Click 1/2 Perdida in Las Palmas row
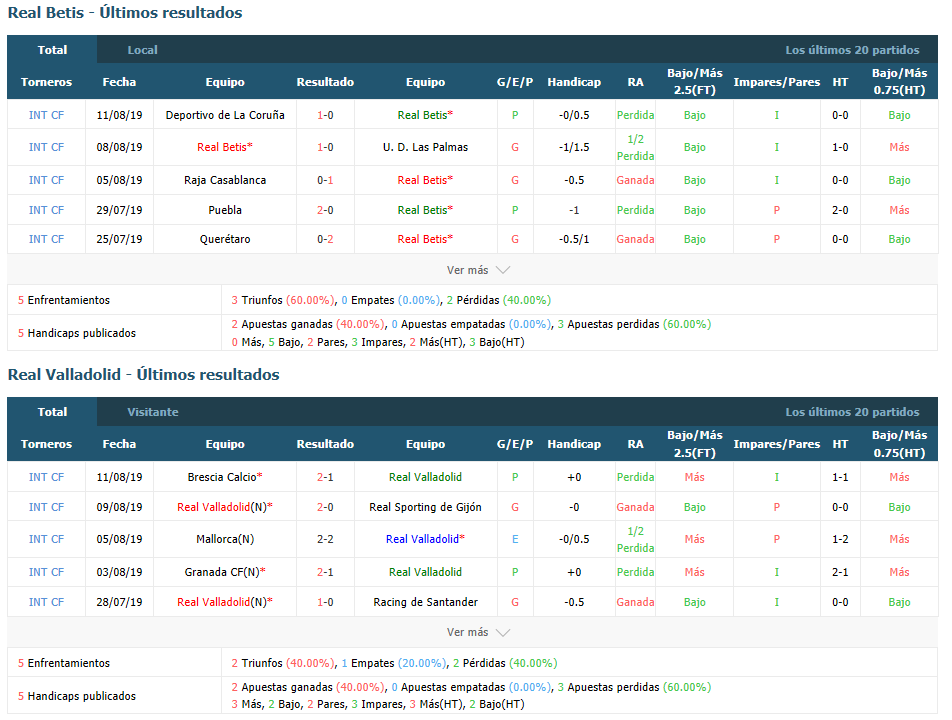Viewport: 952px width, 720px height. (x=635, y=147)
